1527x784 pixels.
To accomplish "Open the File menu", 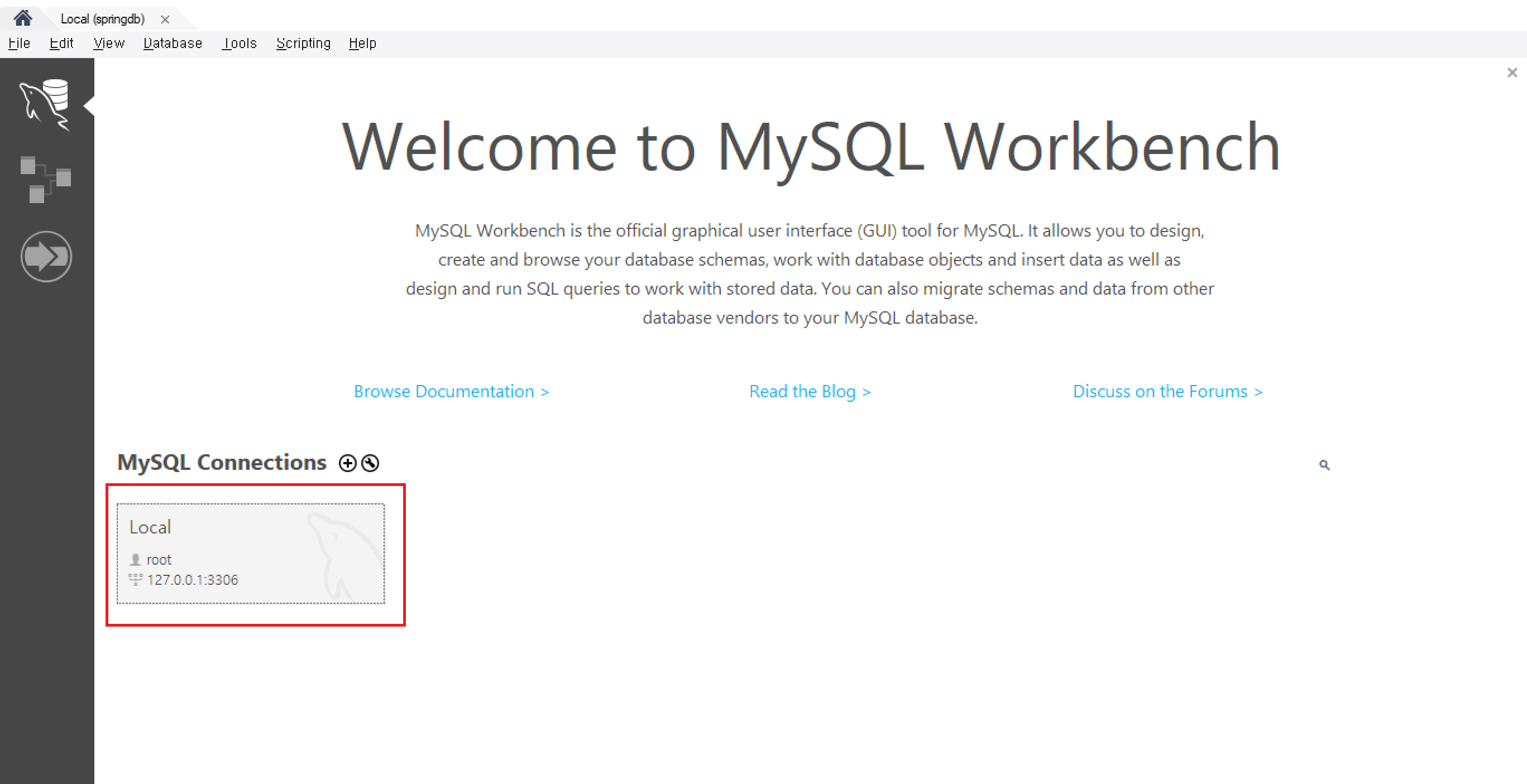I will (x=19, y=44).
